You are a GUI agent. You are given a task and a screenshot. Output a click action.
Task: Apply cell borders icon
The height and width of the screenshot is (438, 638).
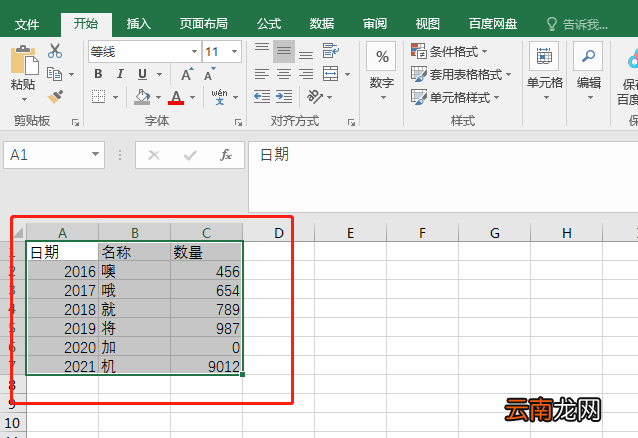[98, 97]
